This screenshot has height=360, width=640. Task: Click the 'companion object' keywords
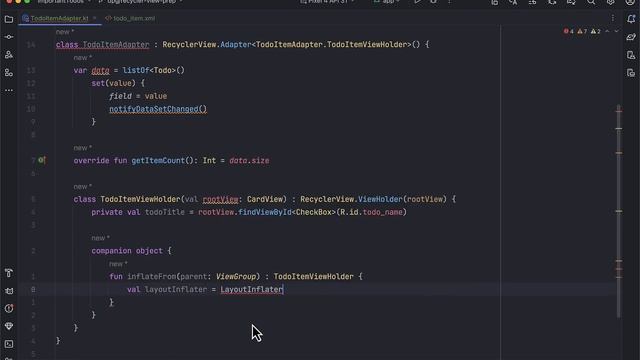click(127, 251)
